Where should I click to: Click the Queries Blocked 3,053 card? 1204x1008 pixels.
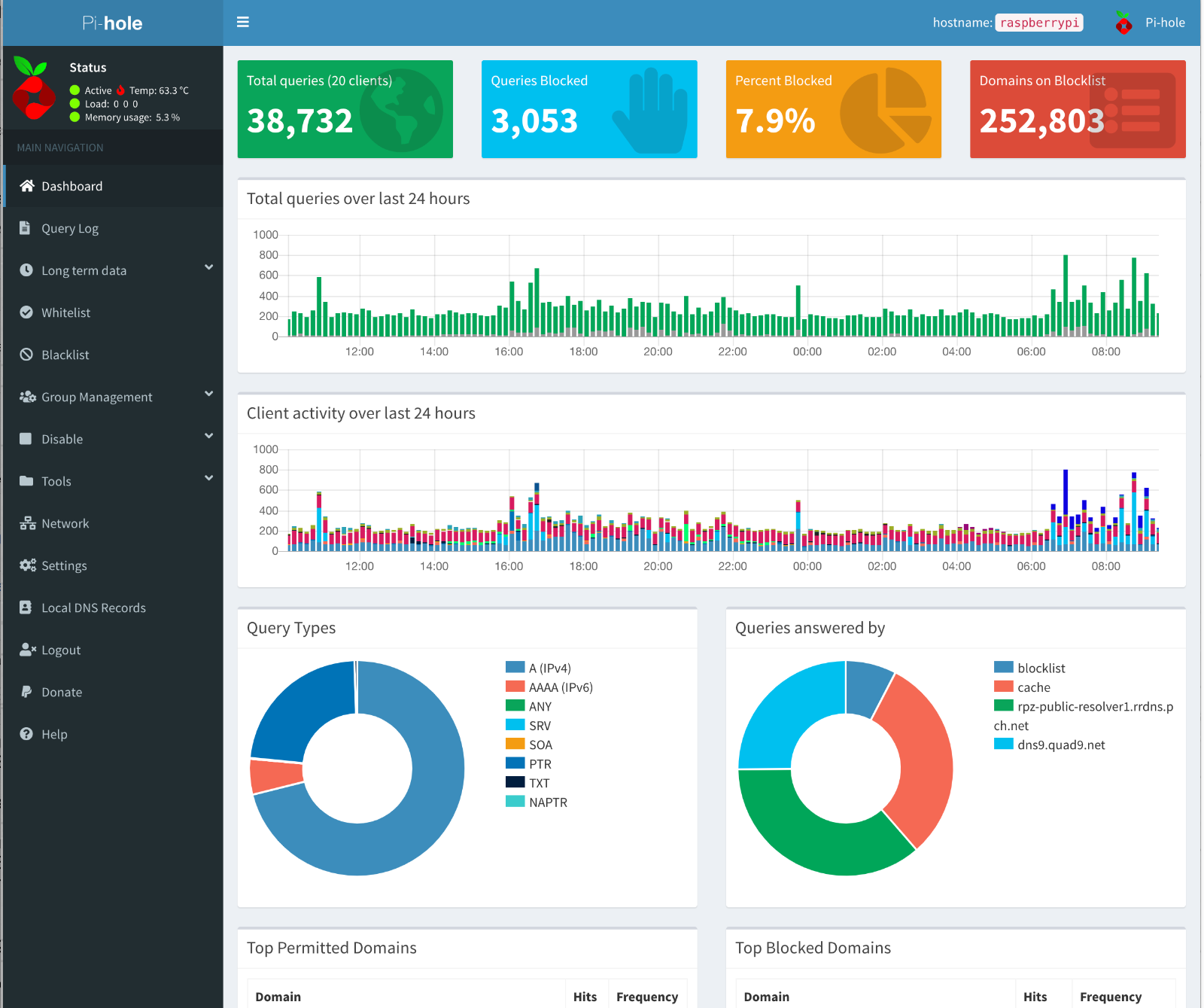[589, 109]
